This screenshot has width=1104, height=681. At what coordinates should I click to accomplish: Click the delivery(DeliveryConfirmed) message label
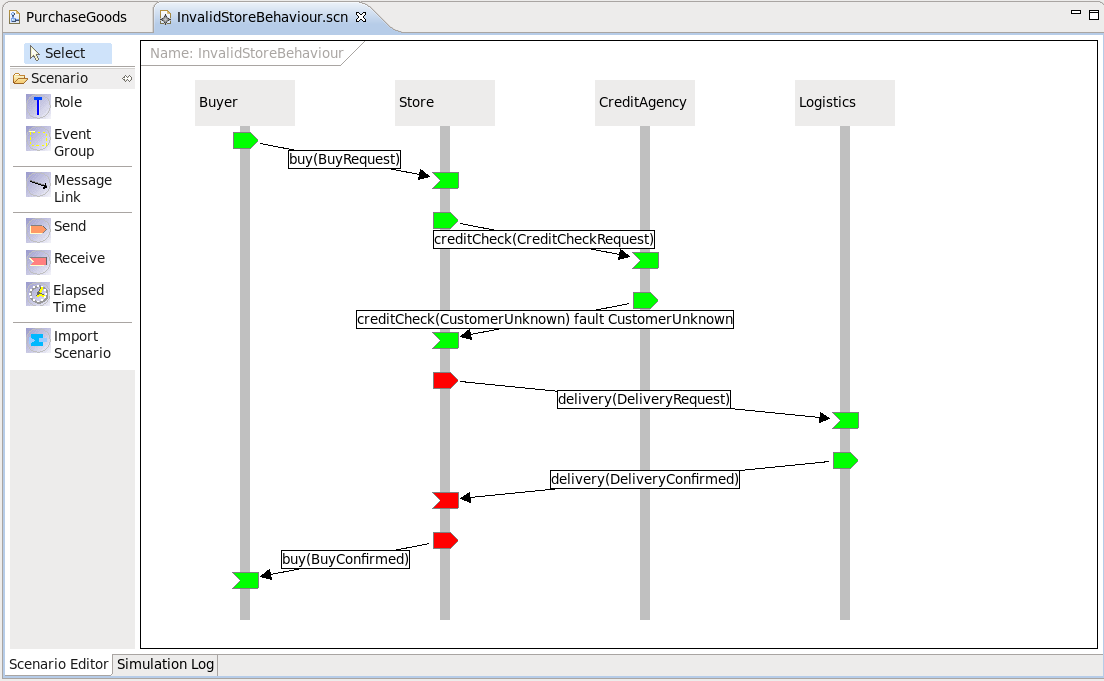645,480
